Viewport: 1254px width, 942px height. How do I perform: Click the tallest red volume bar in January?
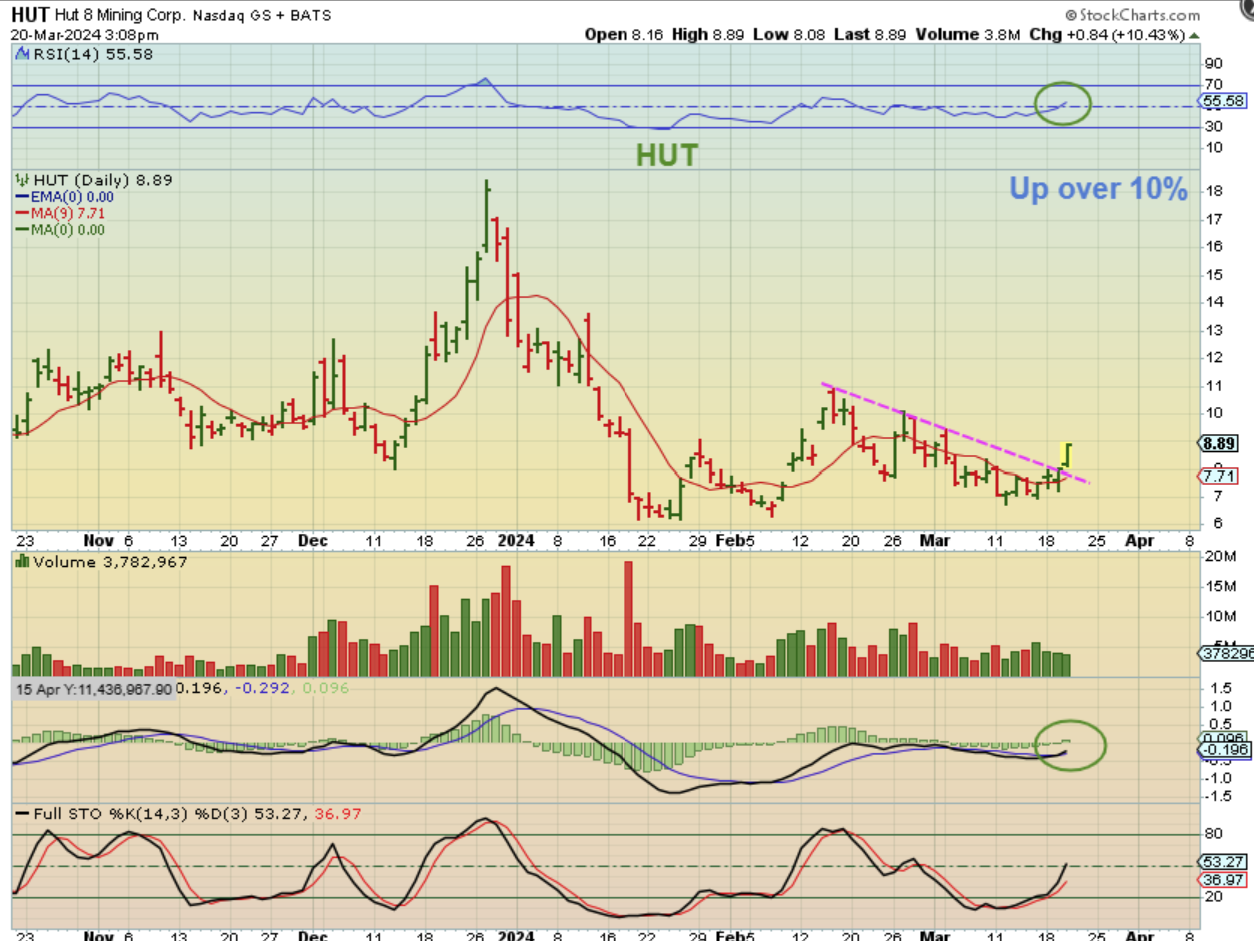pos(628,619)
